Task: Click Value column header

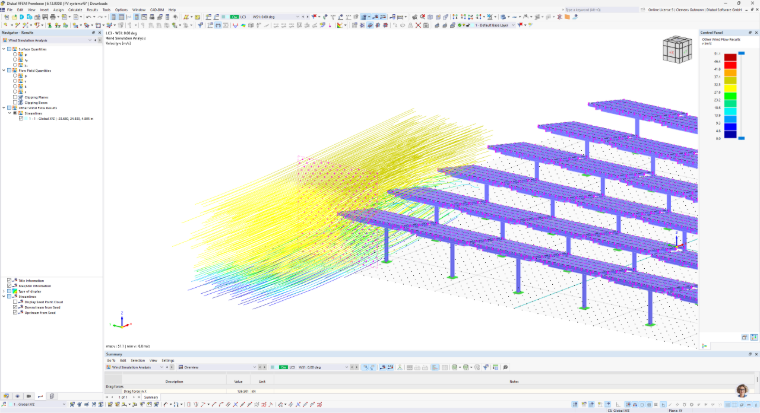Action: click(238, 381)
